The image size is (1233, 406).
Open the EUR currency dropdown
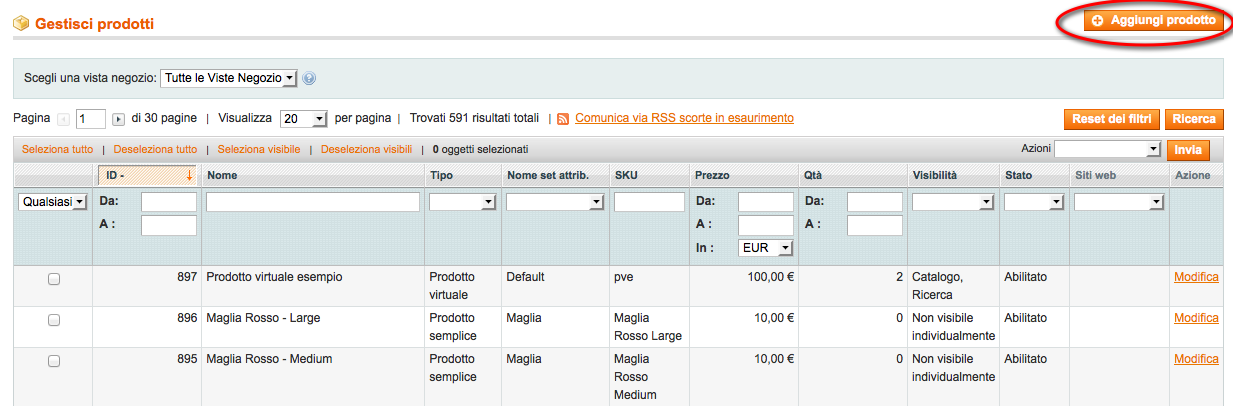click(765, 248)
